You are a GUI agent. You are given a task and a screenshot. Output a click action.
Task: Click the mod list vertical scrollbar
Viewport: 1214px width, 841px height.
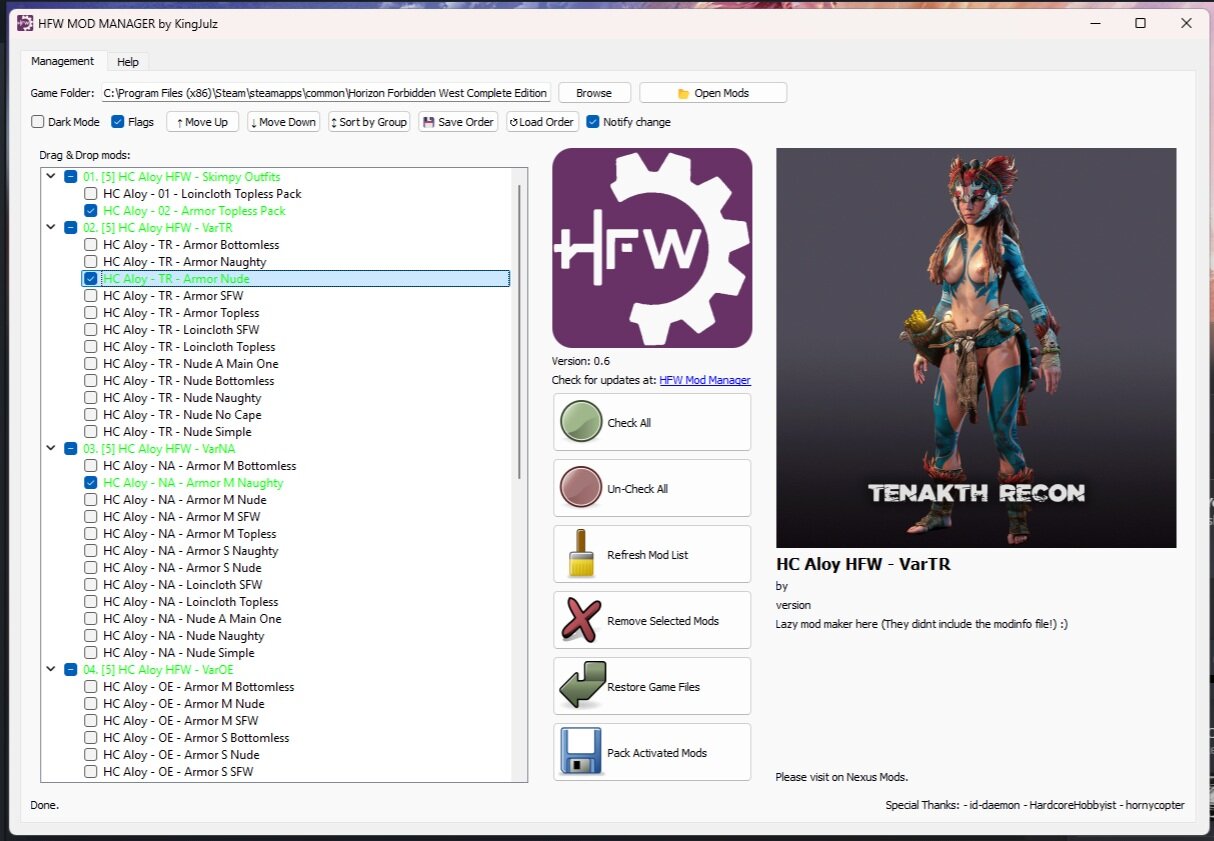click(519, 330)
